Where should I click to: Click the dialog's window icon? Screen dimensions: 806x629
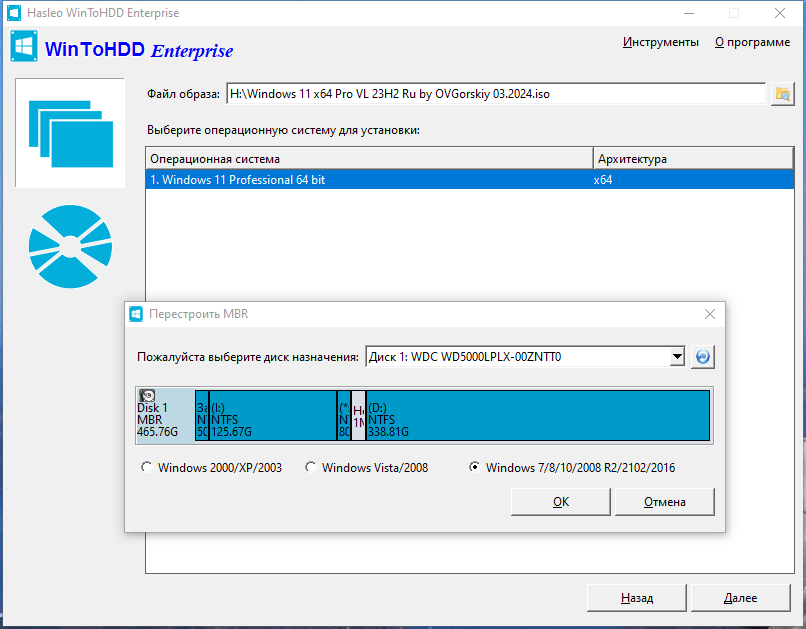pos(135,314)
